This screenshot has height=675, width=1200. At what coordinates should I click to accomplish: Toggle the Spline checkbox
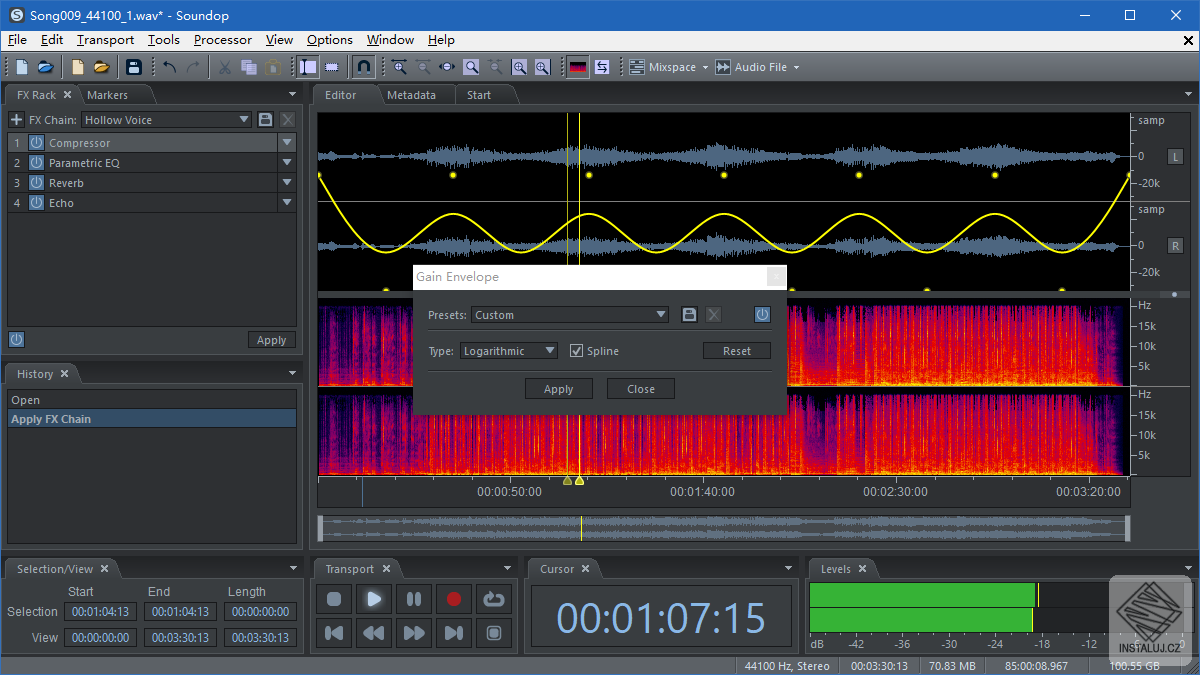[576, 351]
